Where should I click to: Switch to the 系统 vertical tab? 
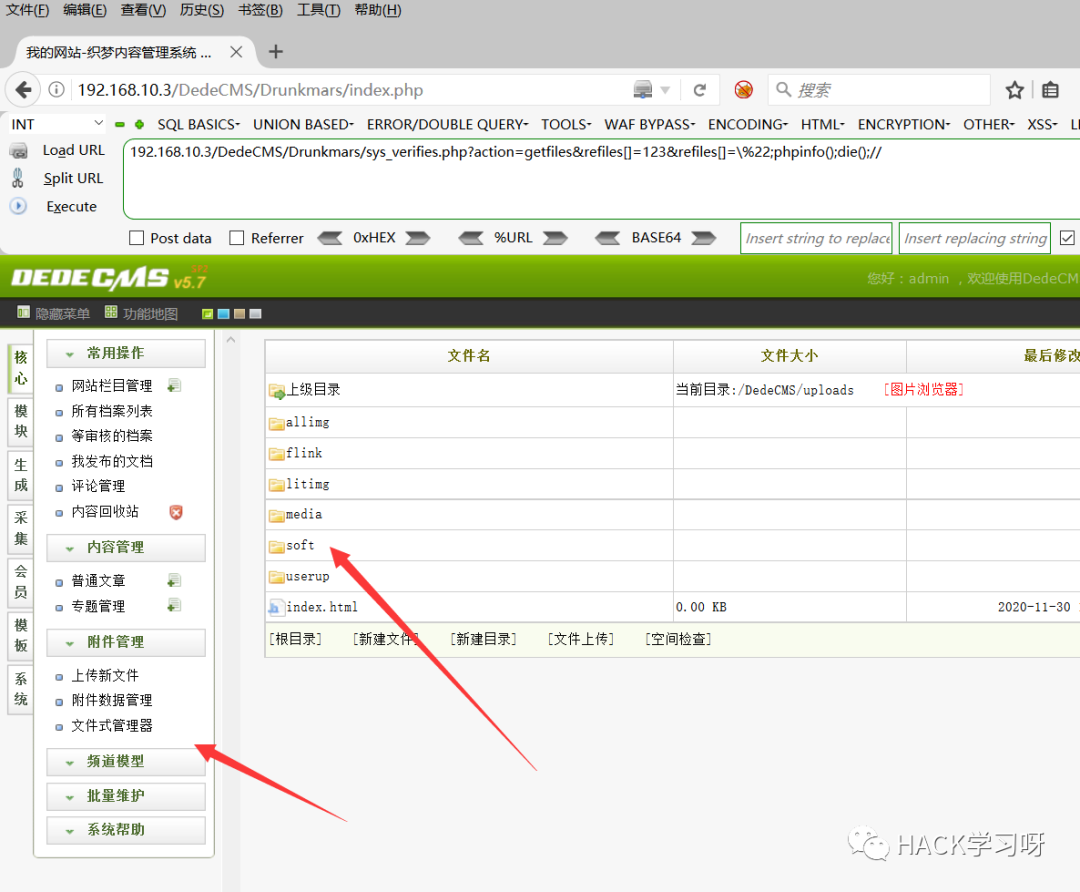(x=21, y=689)
